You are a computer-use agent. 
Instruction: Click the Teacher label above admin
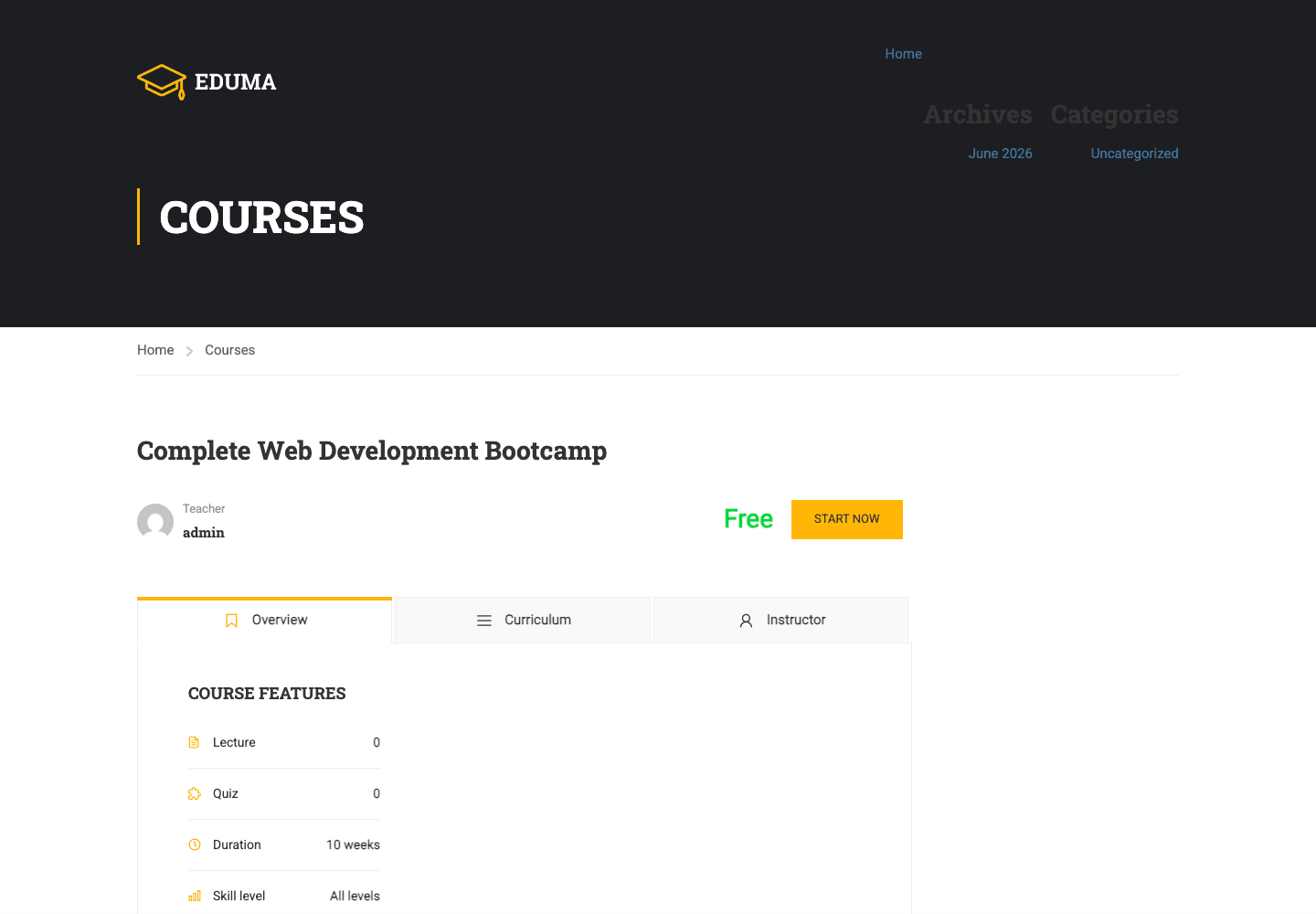click(x=204, y=509)
